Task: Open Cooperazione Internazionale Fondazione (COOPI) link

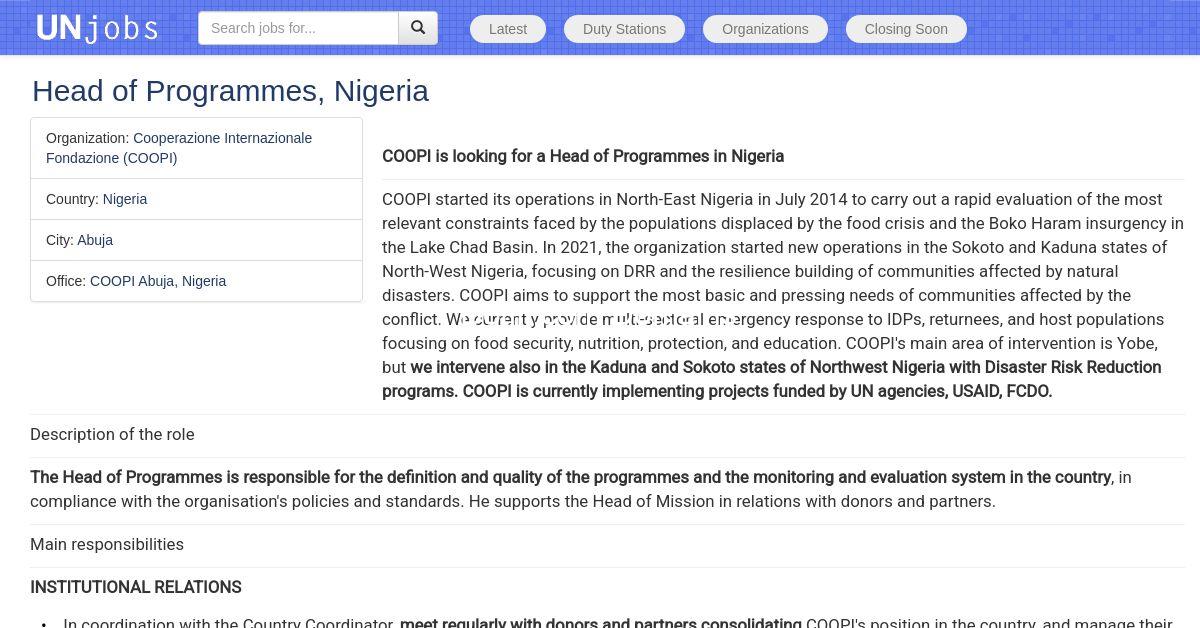Action: (222, 139)
